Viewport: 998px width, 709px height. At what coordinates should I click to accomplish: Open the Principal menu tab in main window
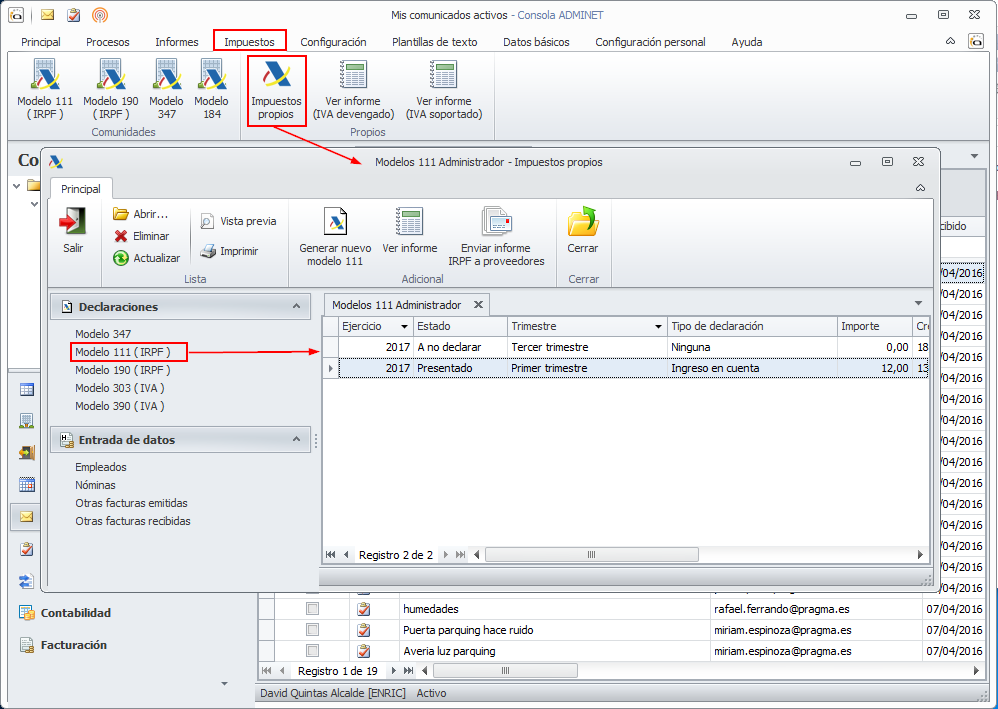click(x=41, y=42)
